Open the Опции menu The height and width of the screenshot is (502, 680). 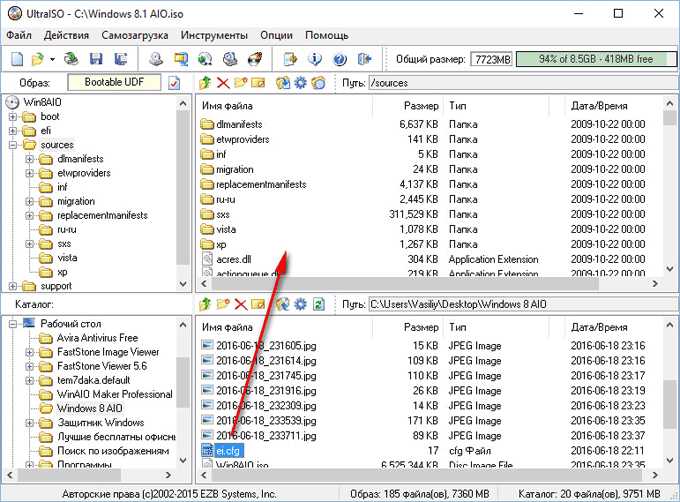click(x=276, y=36)
